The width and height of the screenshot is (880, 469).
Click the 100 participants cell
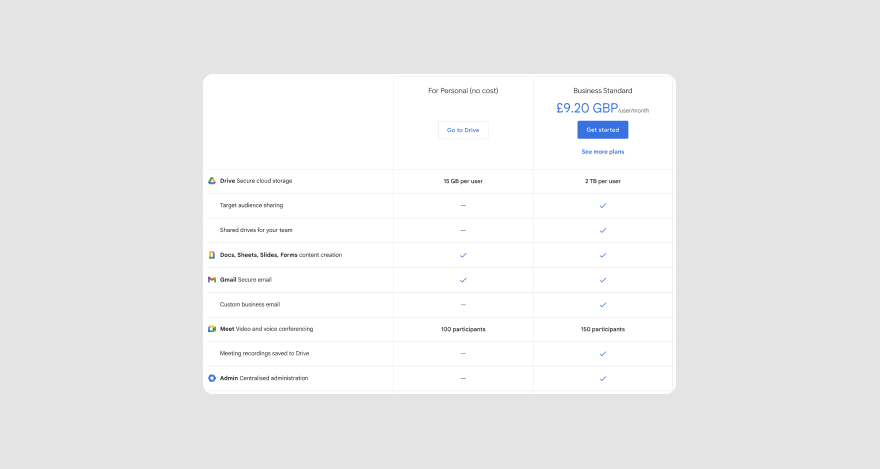(x=463, y=329)
